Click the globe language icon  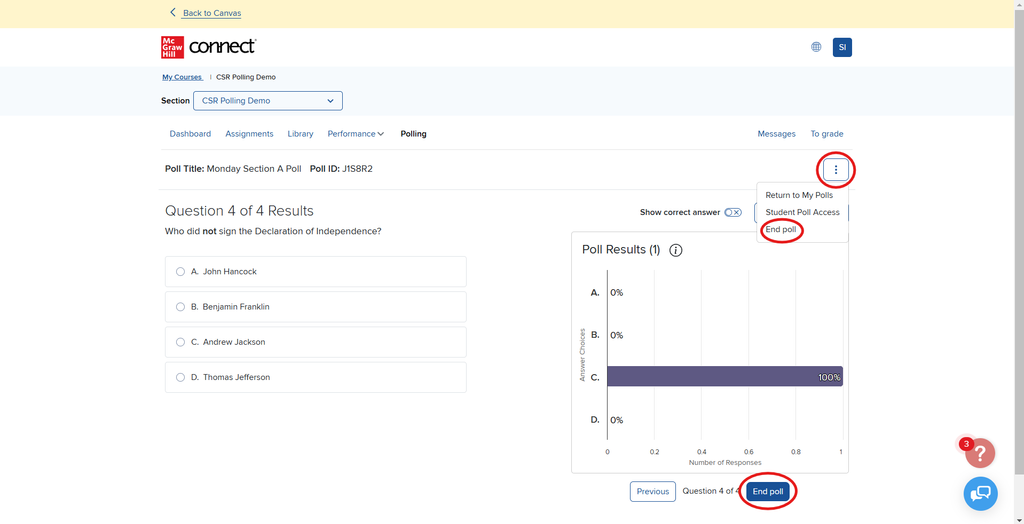[x=816, y=47]
